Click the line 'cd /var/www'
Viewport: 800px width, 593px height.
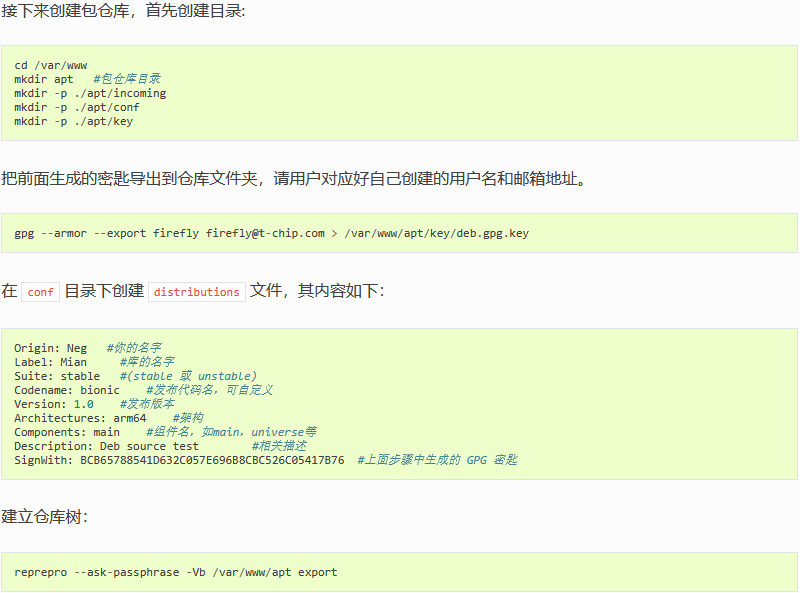click(51, 65)
